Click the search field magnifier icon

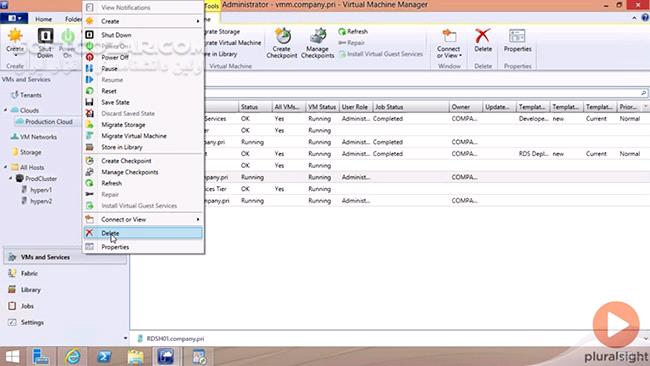coord(643,93)
